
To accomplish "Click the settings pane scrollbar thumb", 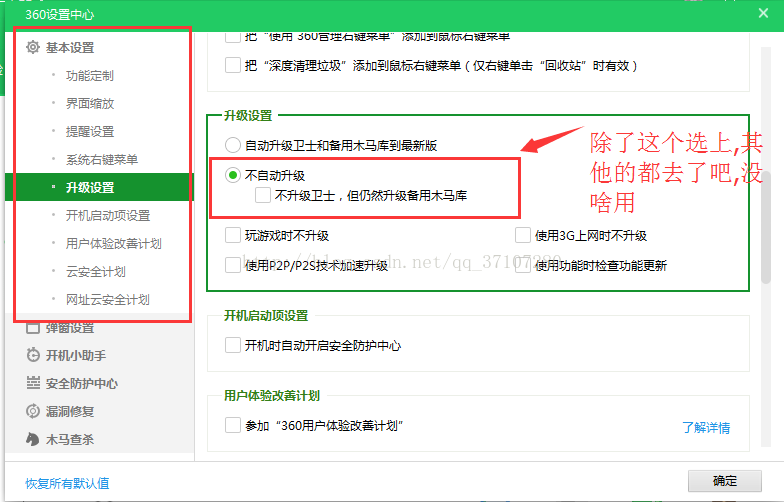I will point(766,228).
